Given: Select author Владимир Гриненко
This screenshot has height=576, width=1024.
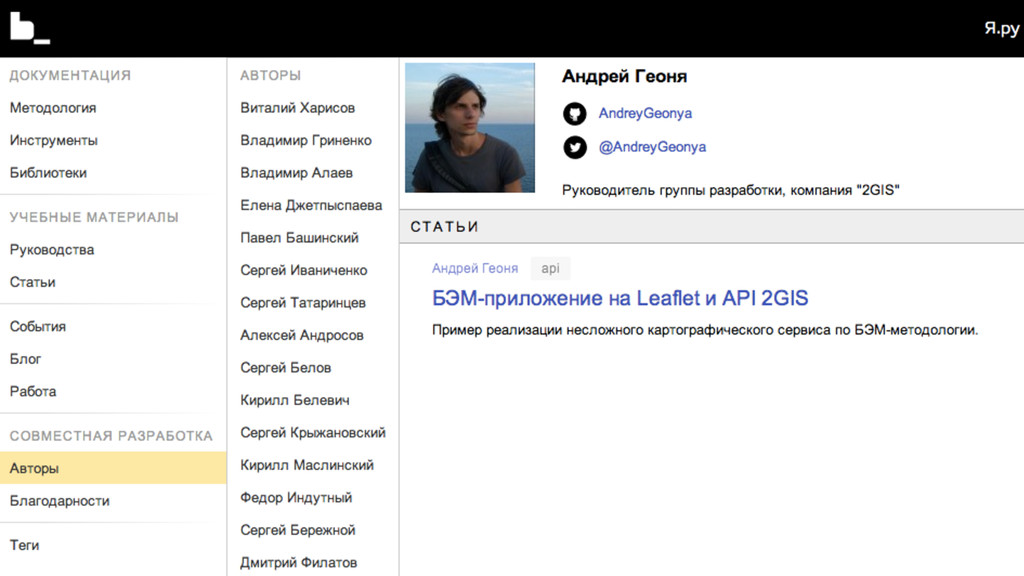Looking at the screenshot, I should click(306, 140).
